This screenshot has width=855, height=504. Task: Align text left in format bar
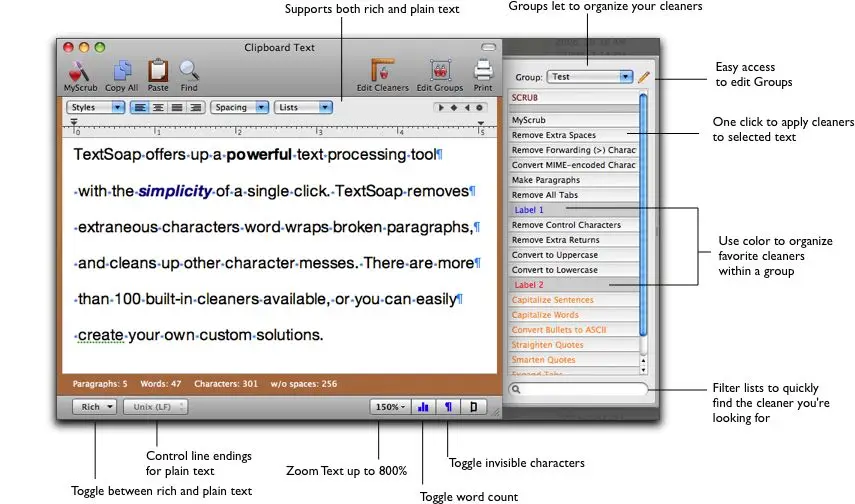(140, 107)
